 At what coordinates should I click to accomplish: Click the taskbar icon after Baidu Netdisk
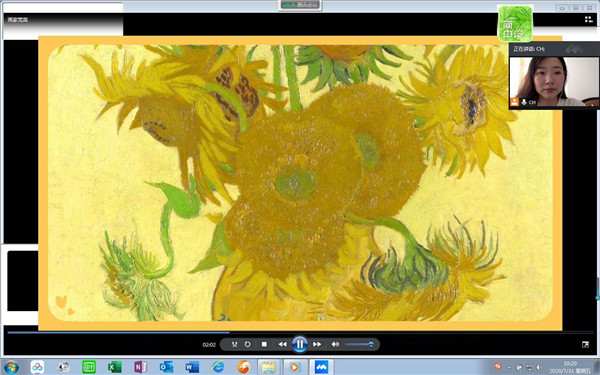point(63,367)
